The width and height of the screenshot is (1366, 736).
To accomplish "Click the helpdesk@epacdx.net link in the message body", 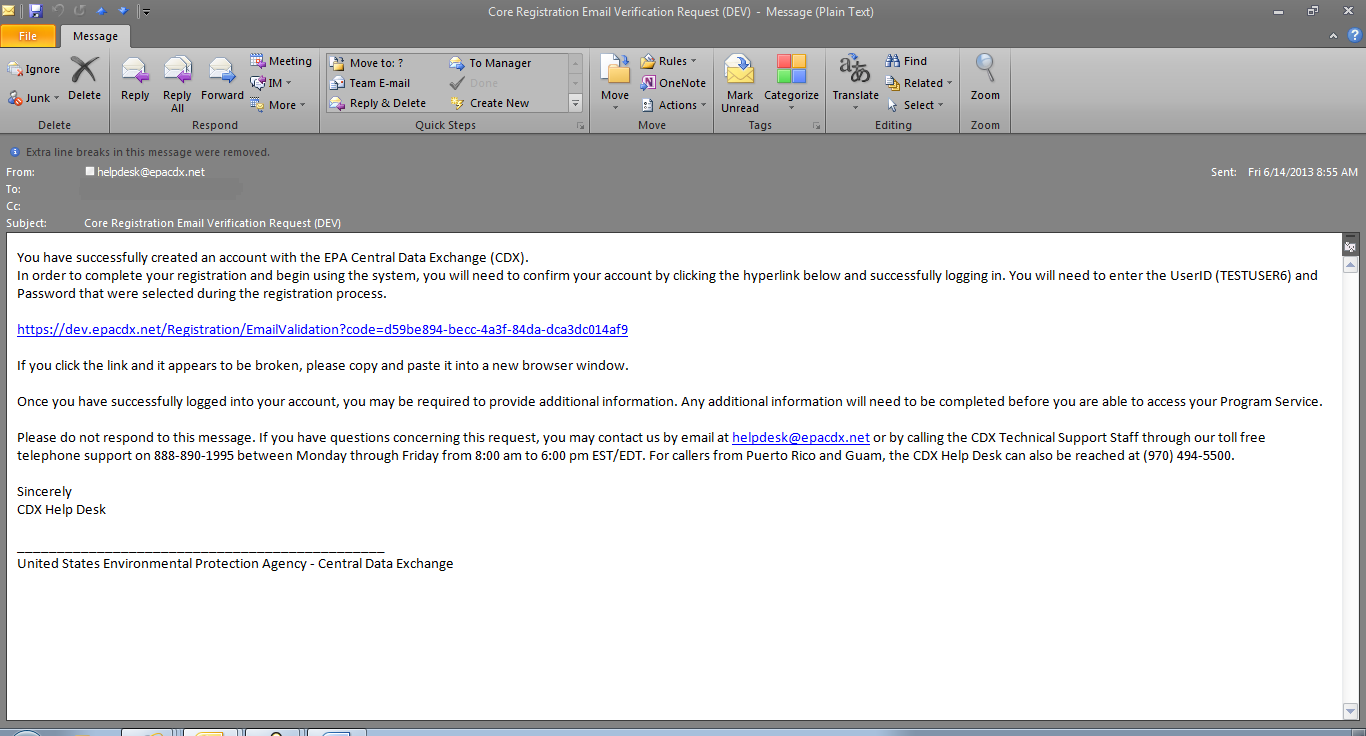I will tap(801, 437).
